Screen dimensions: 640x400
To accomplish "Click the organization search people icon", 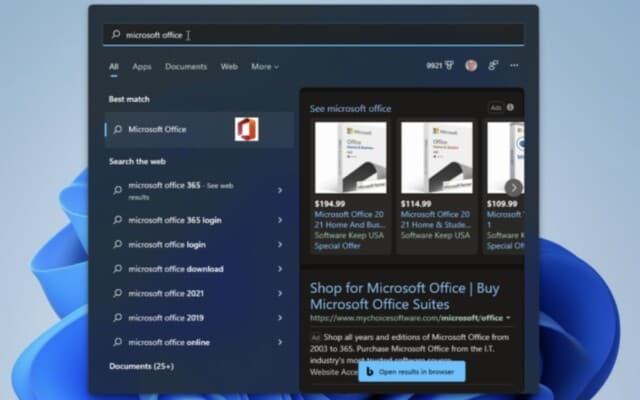I will 493,65.
